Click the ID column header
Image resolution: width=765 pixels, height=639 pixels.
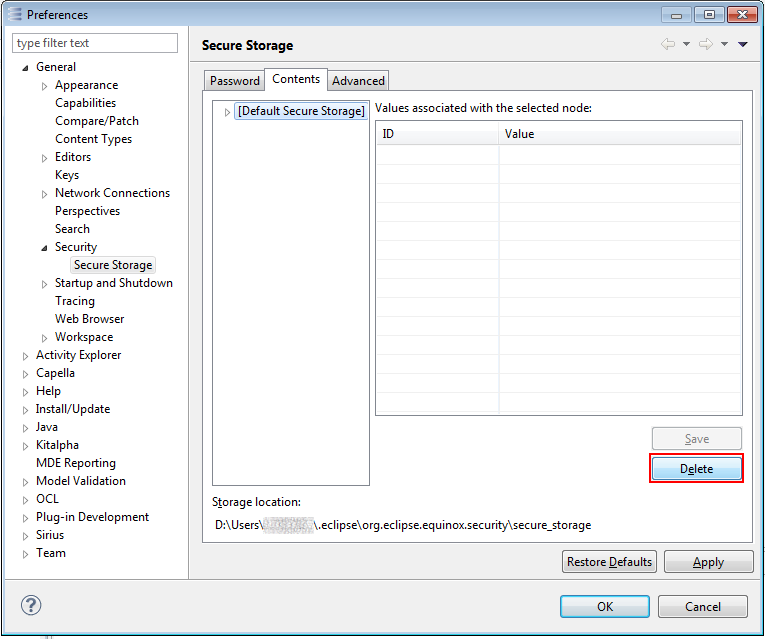point(437,134)
